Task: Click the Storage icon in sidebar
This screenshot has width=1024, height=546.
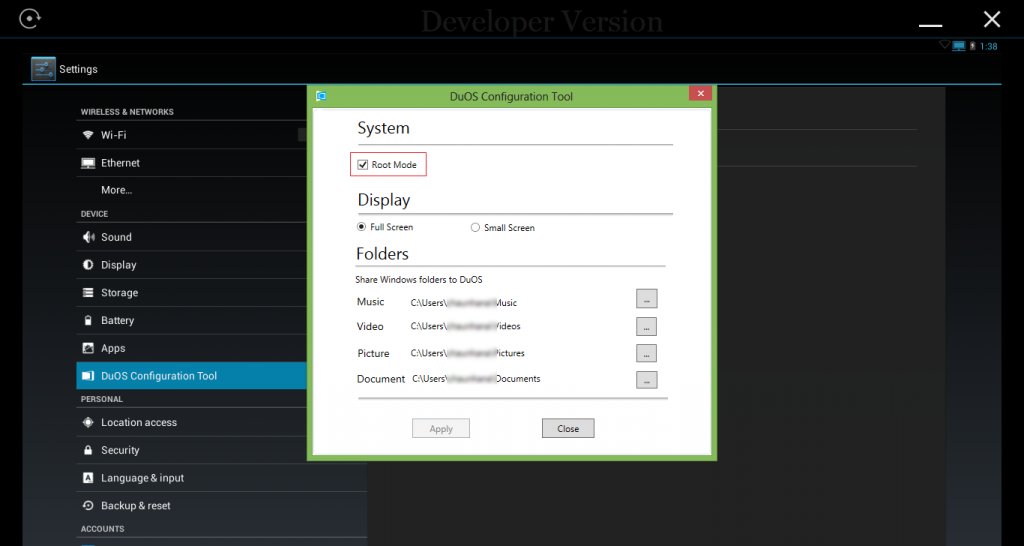Action: (x=88, y=293)
